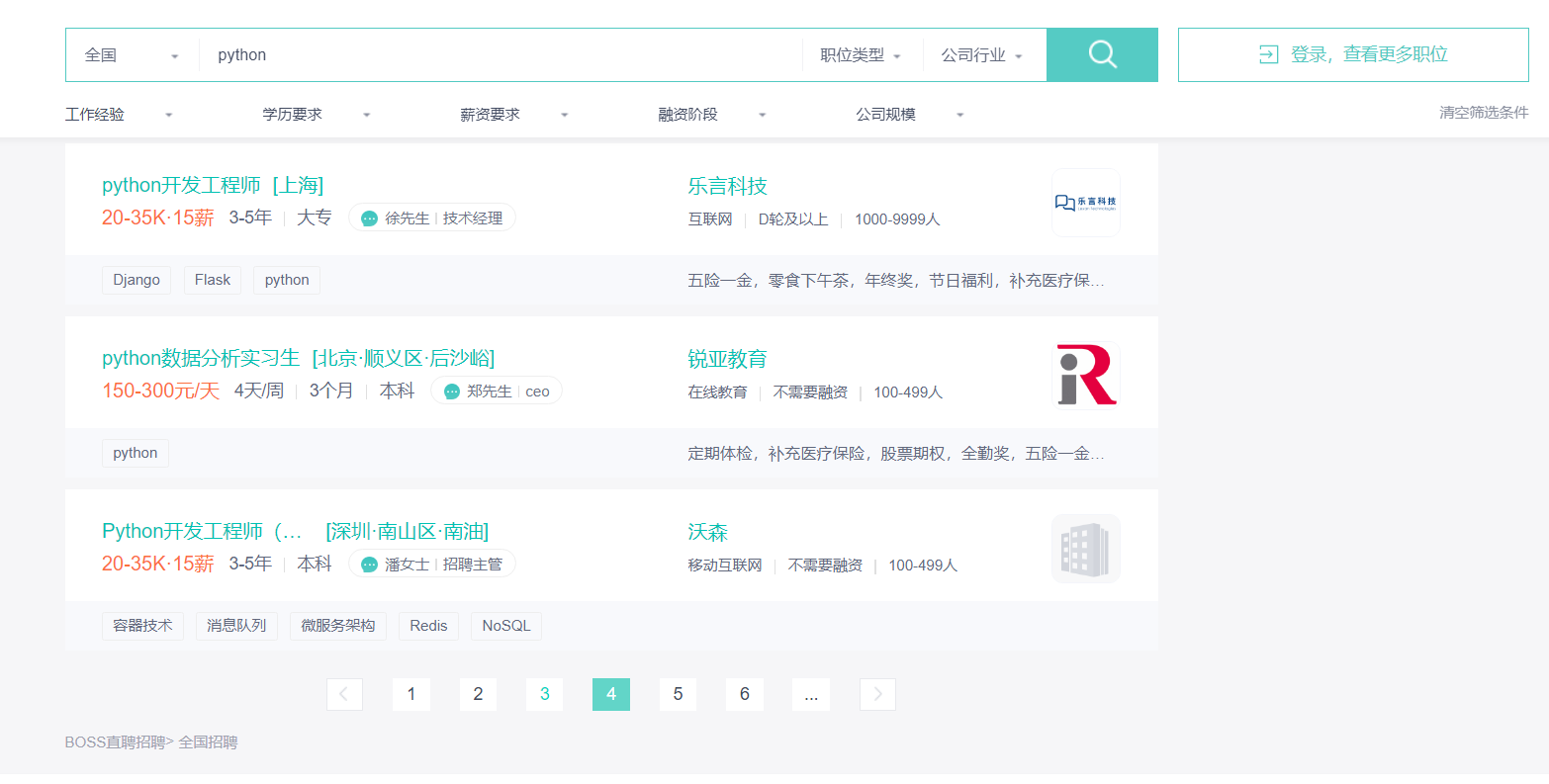Screen dimensions: 1549x784
Task: Go to next page arrow
Action: tap(877, 694)
